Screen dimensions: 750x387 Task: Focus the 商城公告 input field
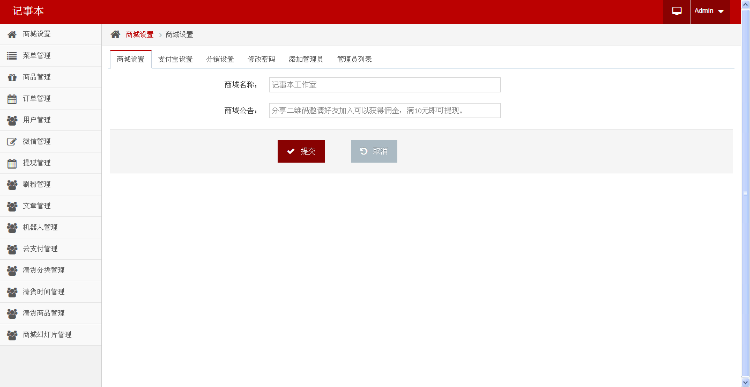385,111
